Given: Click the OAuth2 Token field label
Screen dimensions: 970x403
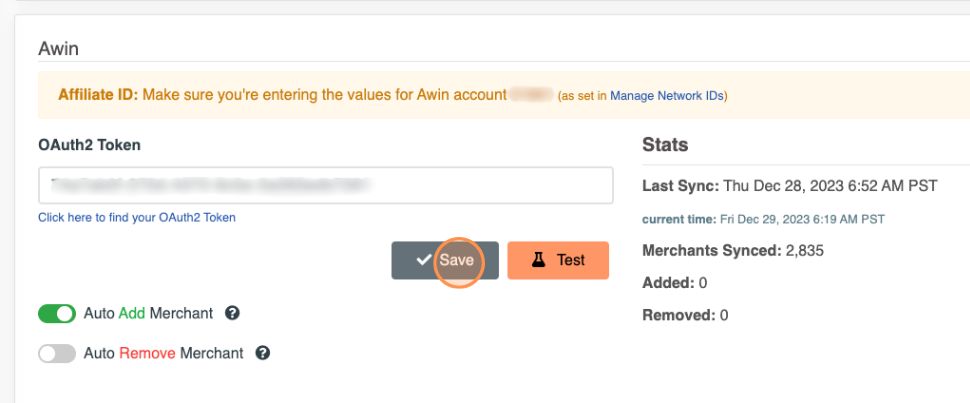Looking at the screenshot, I should pos(89,145).
